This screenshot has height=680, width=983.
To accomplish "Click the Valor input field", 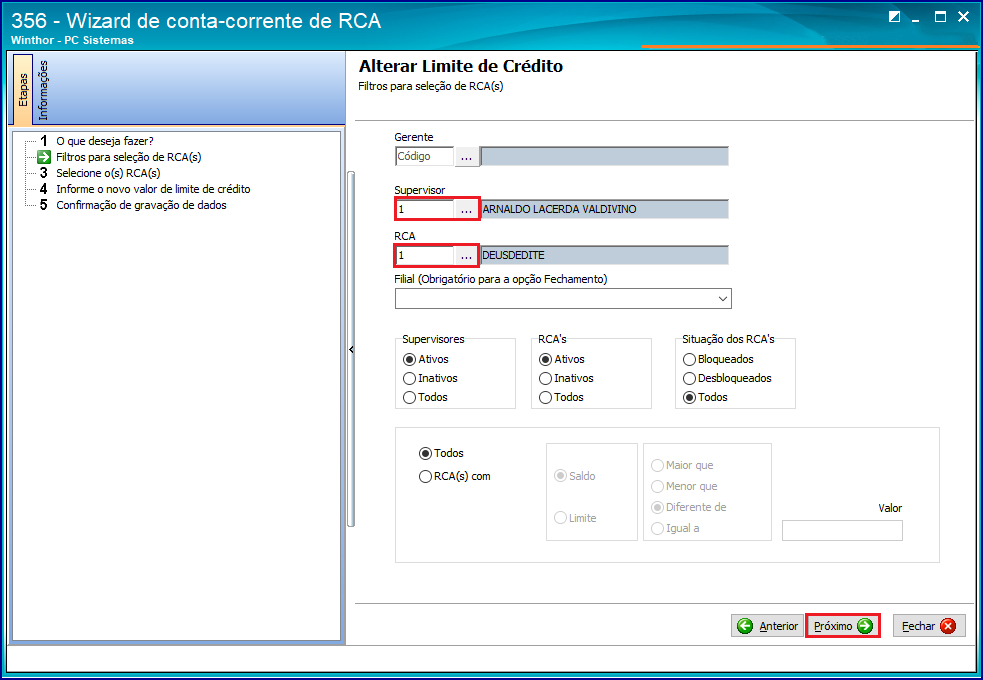I will pos(842,530).
